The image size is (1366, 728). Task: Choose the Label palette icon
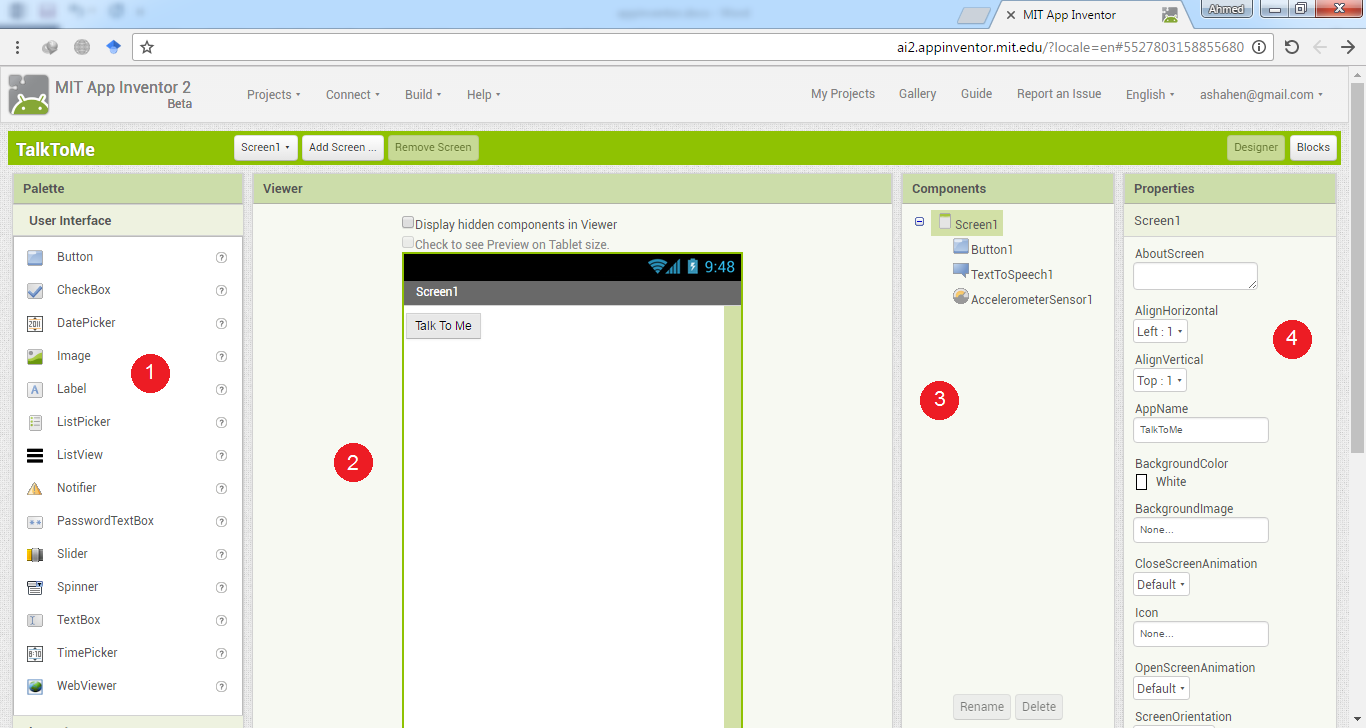click(35, 389)
